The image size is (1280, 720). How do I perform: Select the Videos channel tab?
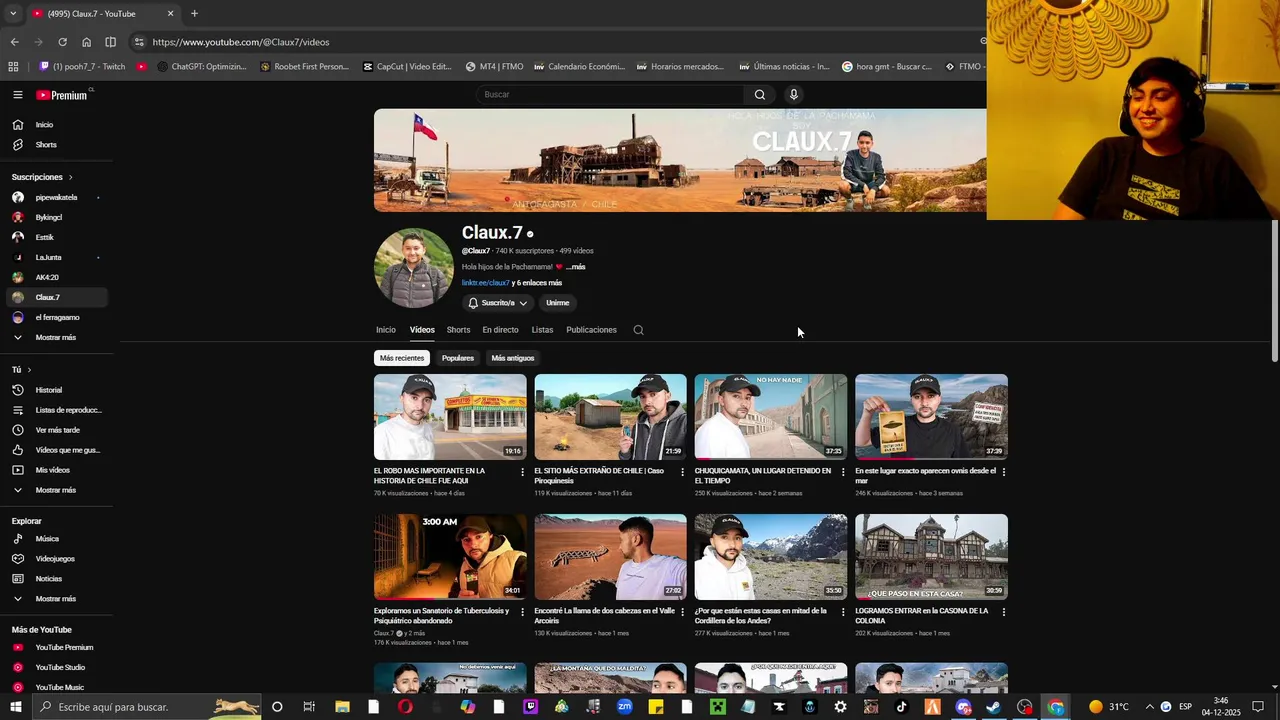tap(422, 330)
